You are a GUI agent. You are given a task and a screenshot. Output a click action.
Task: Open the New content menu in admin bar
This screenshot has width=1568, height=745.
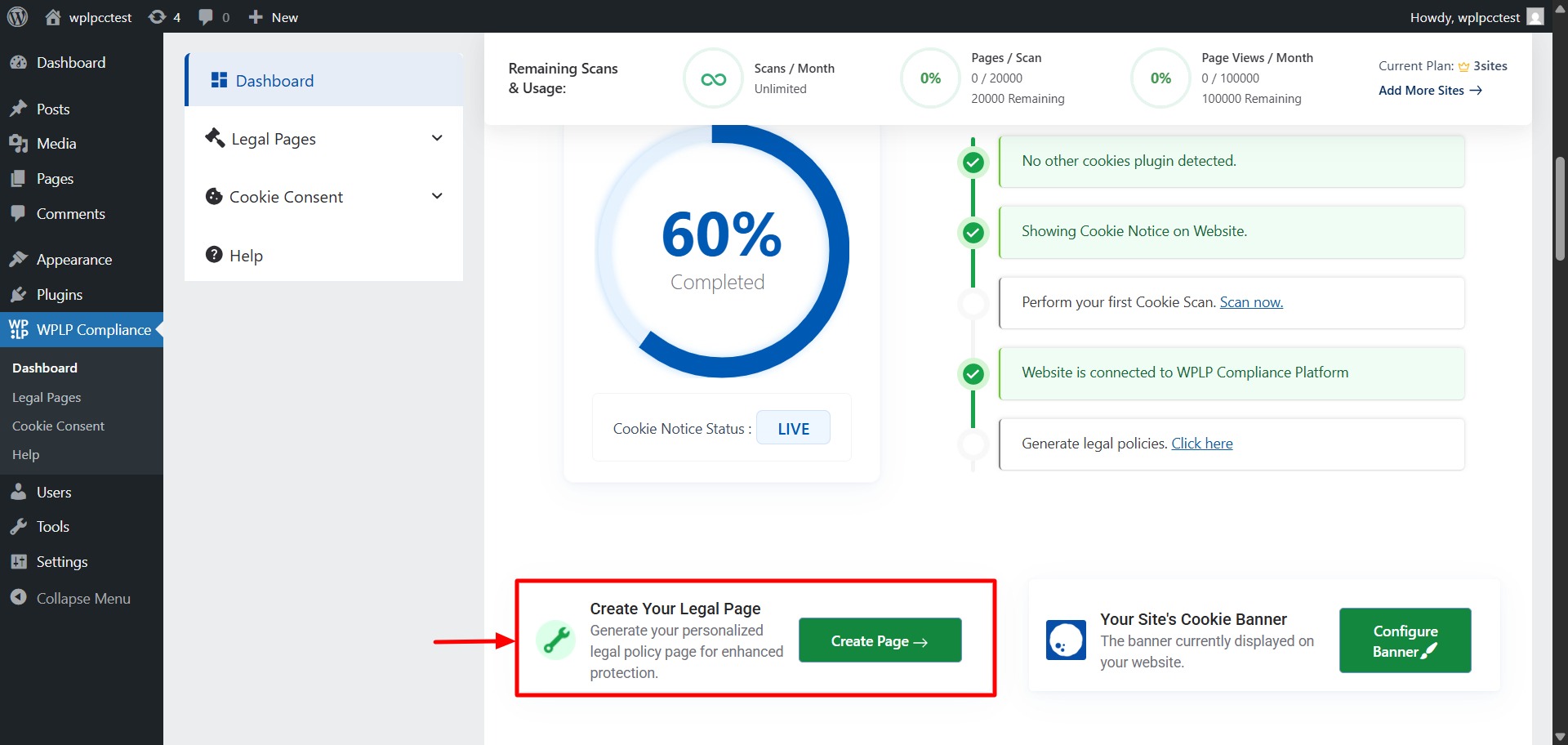(274, 17)
